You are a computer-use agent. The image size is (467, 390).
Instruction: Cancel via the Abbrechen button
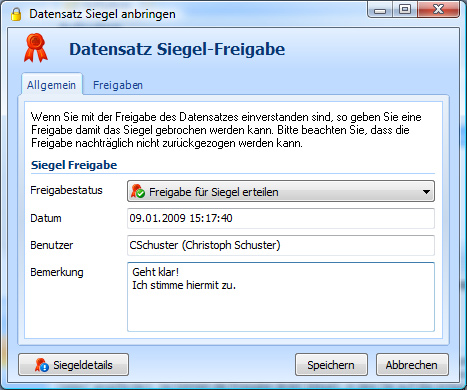(x=412, y=365)
